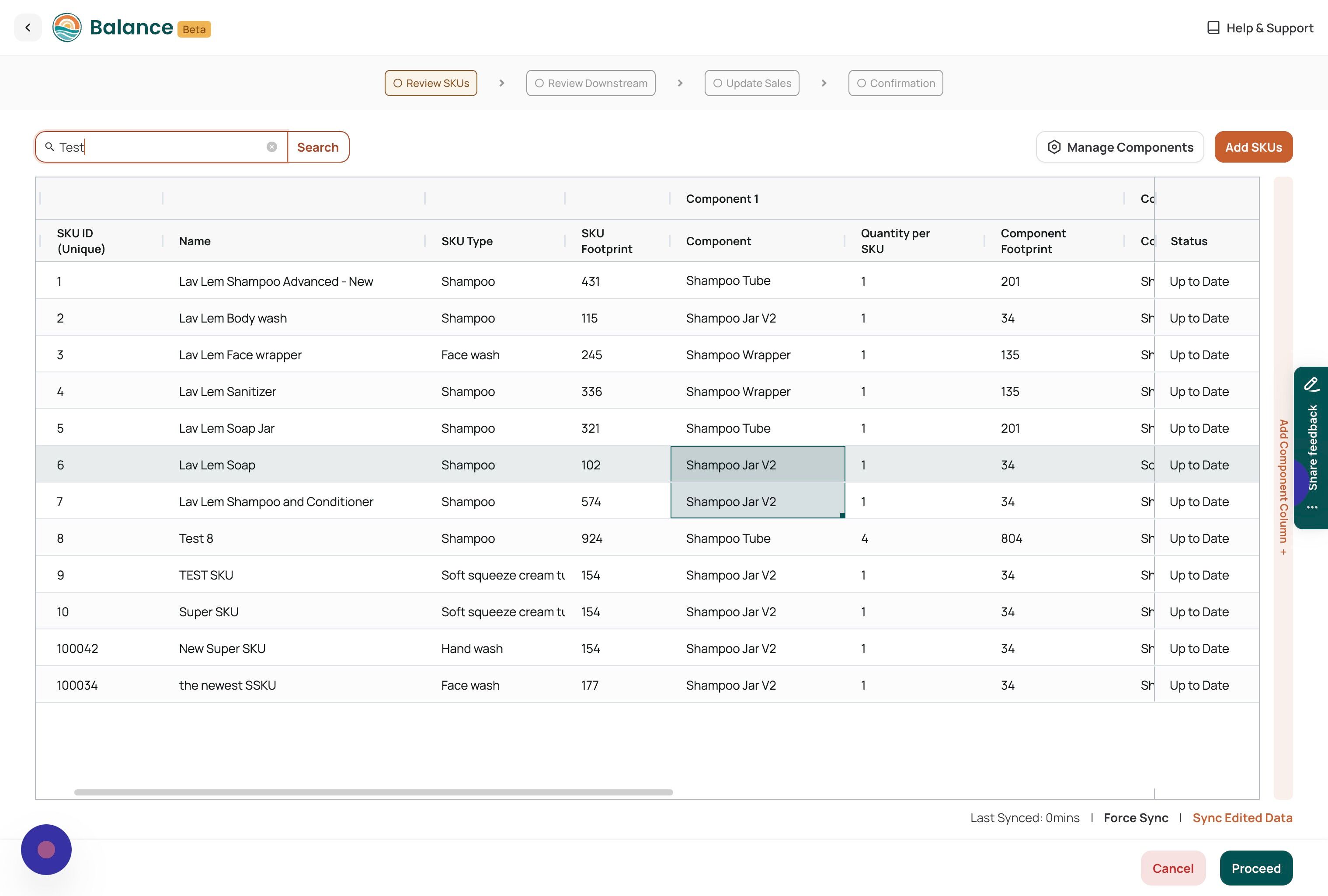This screenshot has width=1328, height=896.
Task: Click Face wash type in Lav Lem Face wrapper row
Action: pos(495,355)
